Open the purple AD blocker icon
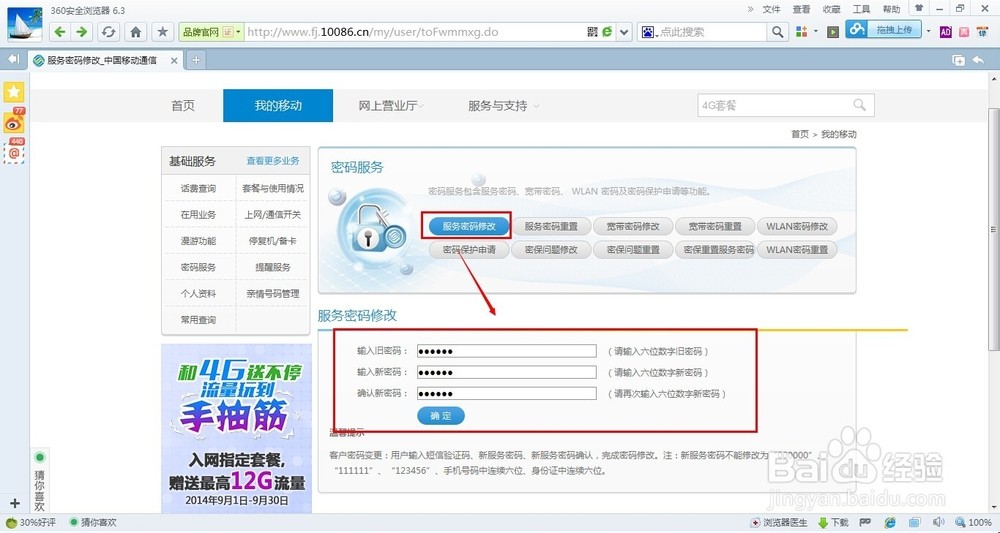This screenshot has width=1000, height=533. pos(946,31)
